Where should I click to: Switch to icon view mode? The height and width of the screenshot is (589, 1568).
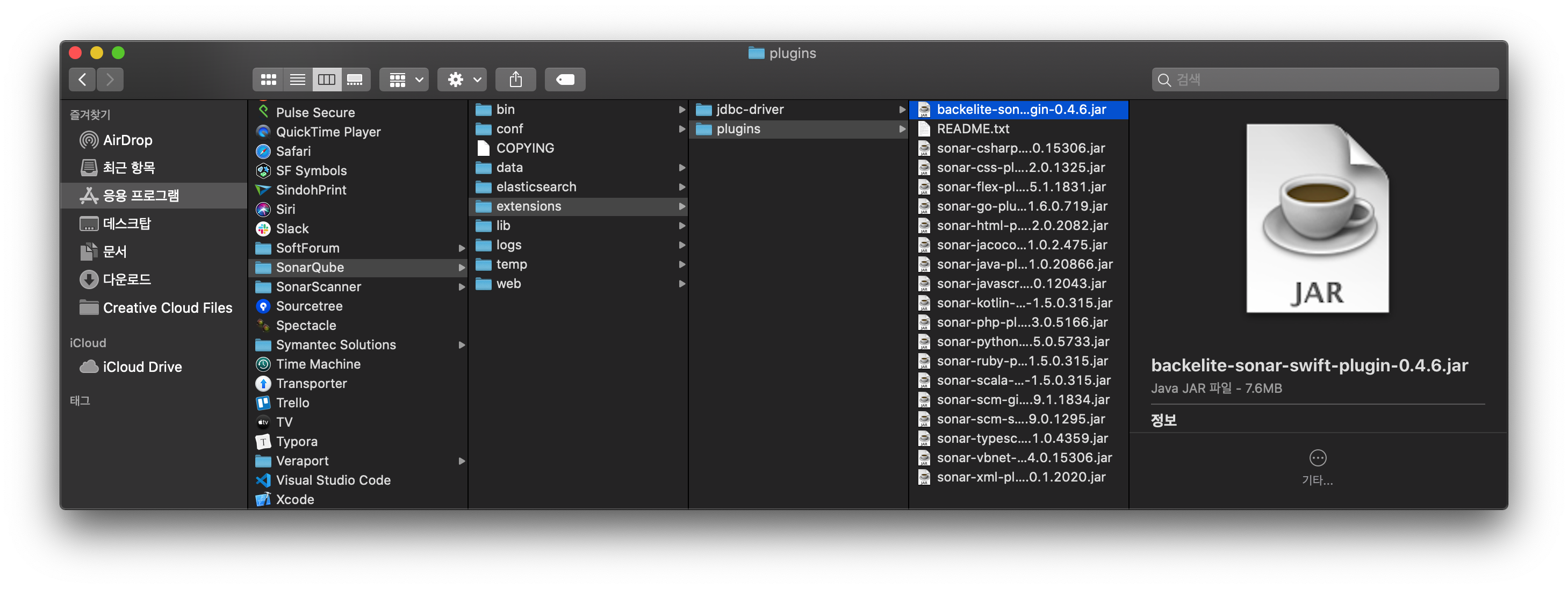[268, 80]
